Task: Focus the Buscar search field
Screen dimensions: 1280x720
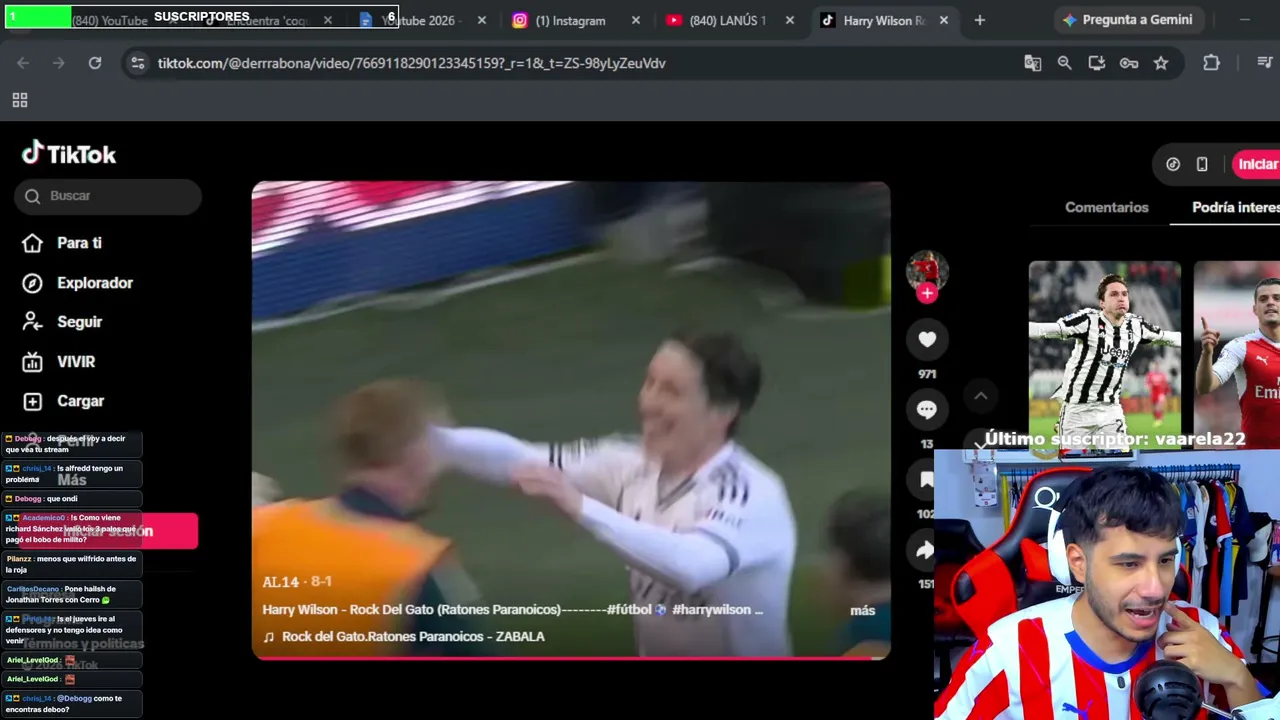Action: point(108,196)
